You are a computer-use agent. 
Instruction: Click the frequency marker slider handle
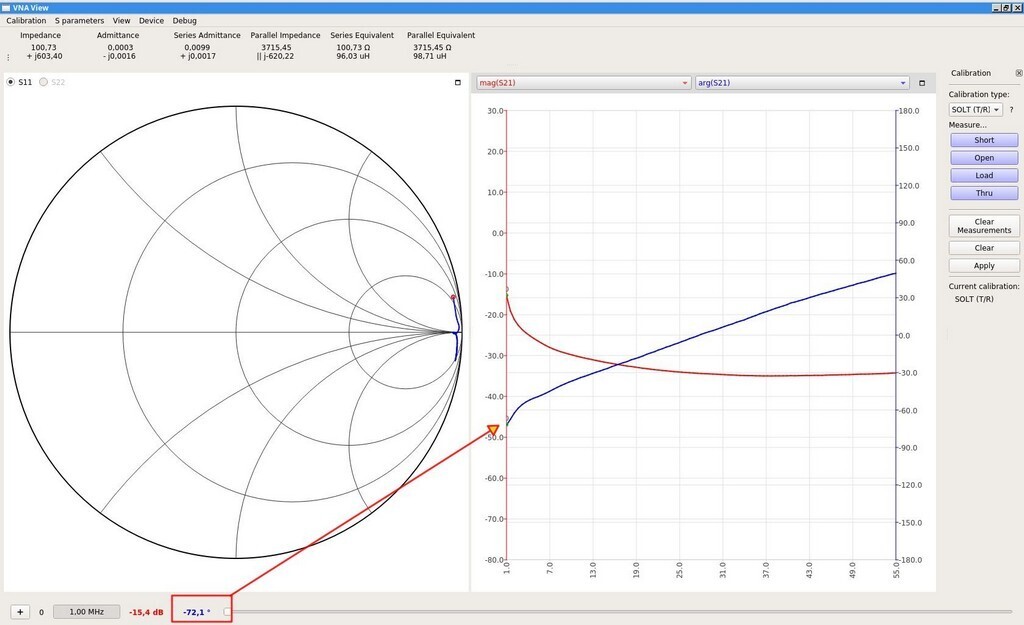[227, 612]
